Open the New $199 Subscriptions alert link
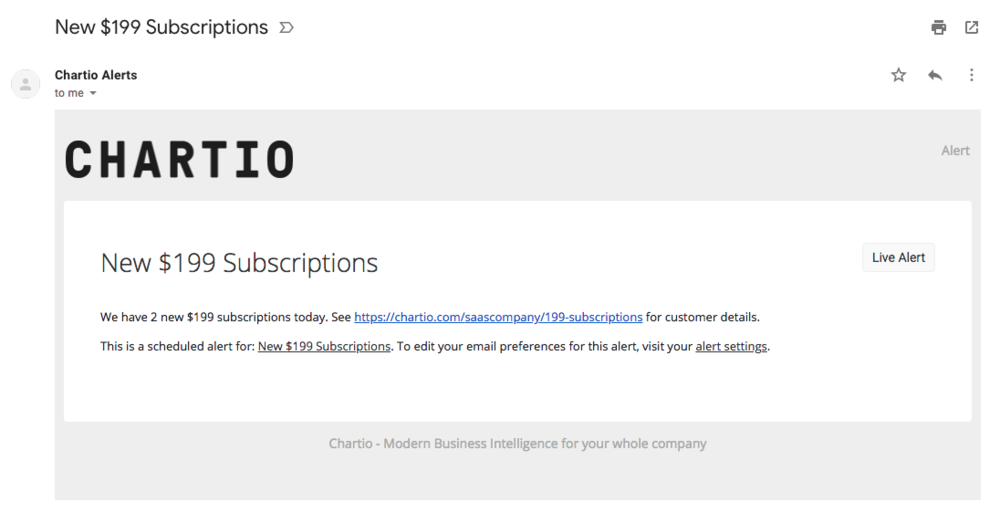The image size is (1000, 523). (324, 346)
